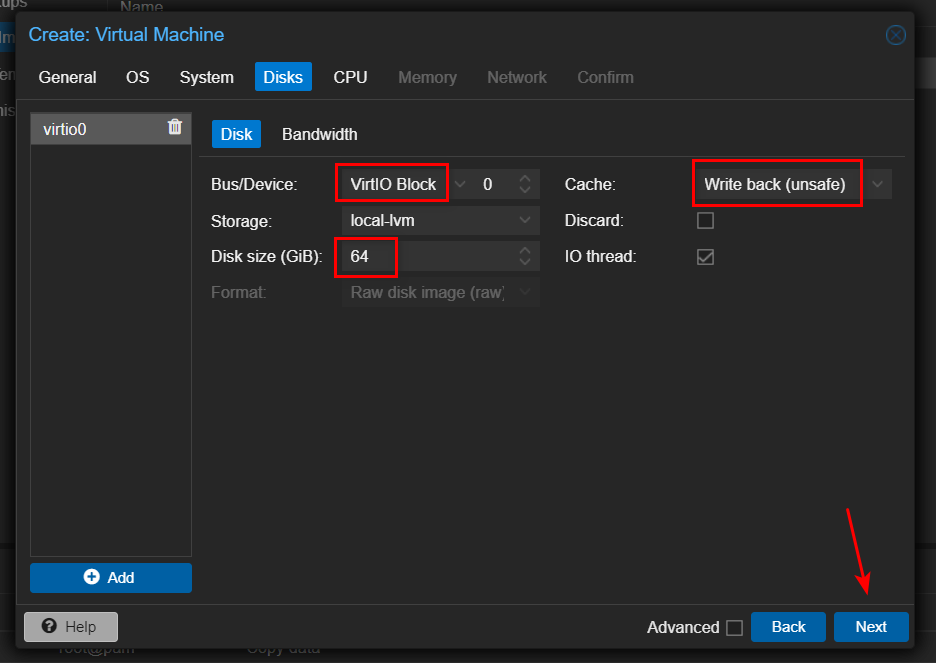Image resolution: width=936 pixels, height=663 pixels.
Task: Go to the OS tab
Action: click(137, 77)
